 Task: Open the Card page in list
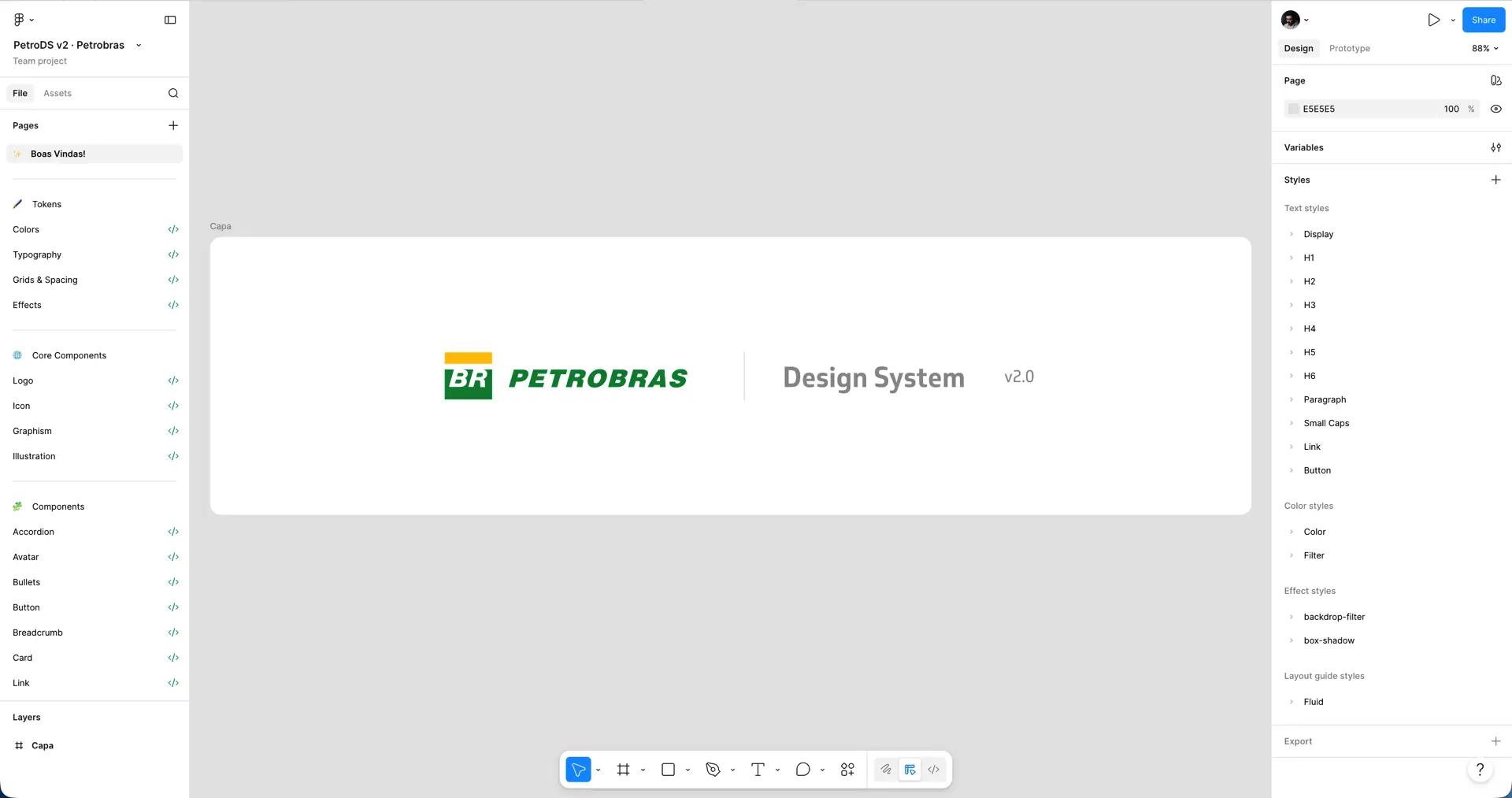coord(22,658)
